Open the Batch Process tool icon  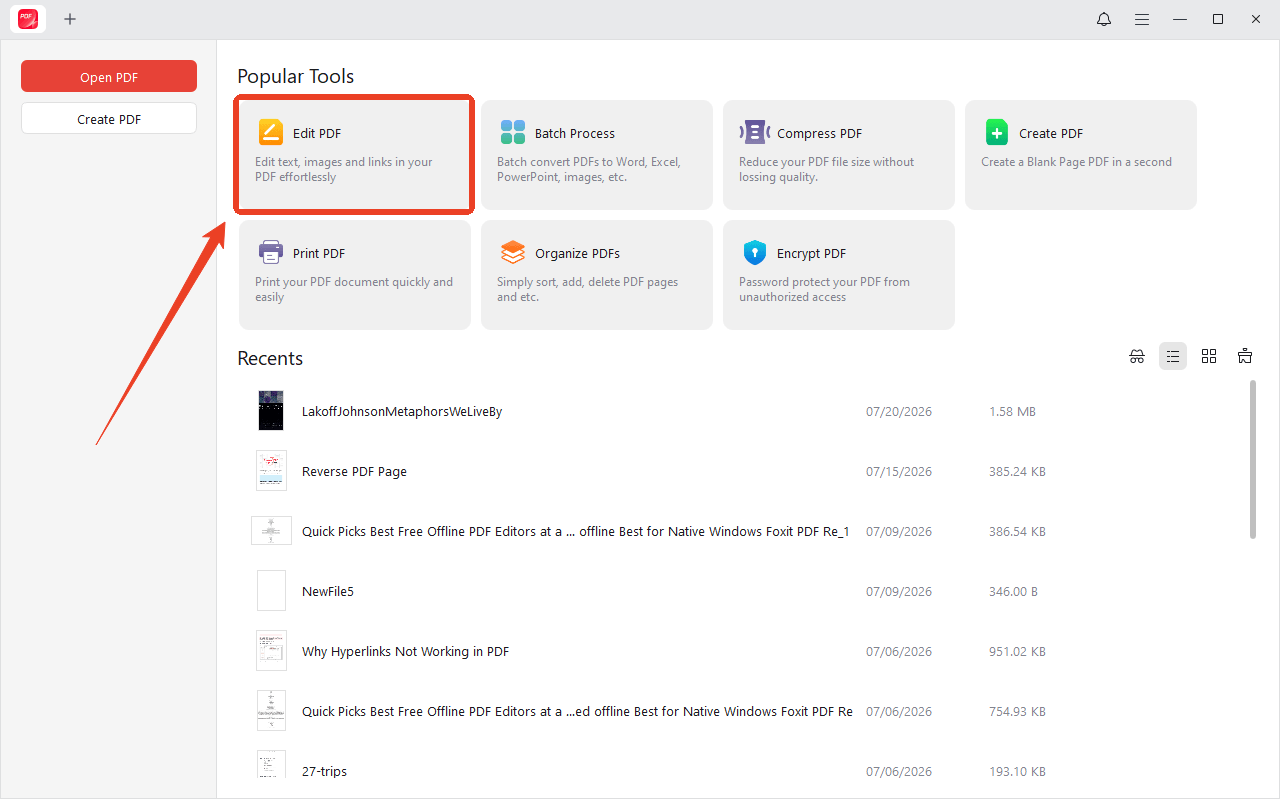click(513, 133)
